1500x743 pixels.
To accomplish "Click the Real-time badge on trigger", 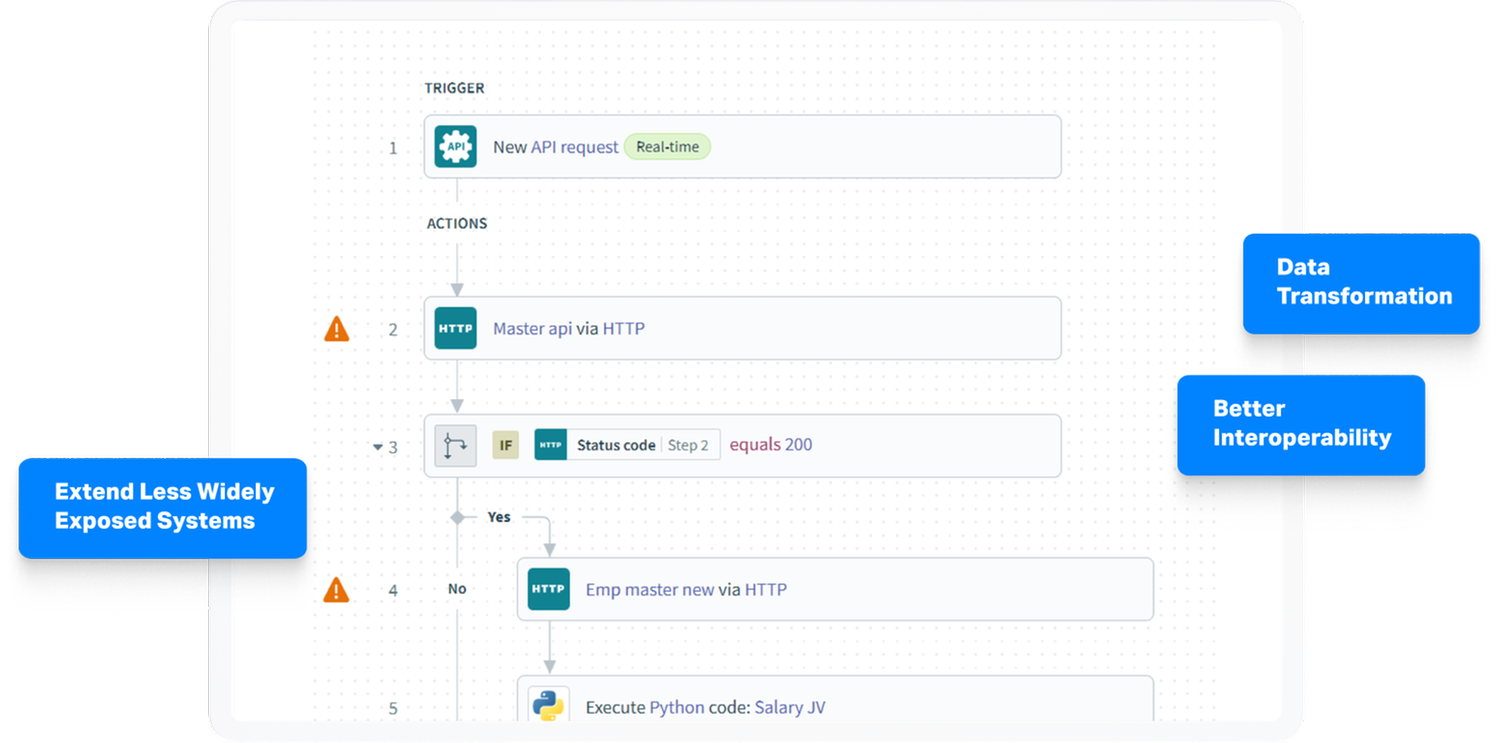I will [667, 147].
